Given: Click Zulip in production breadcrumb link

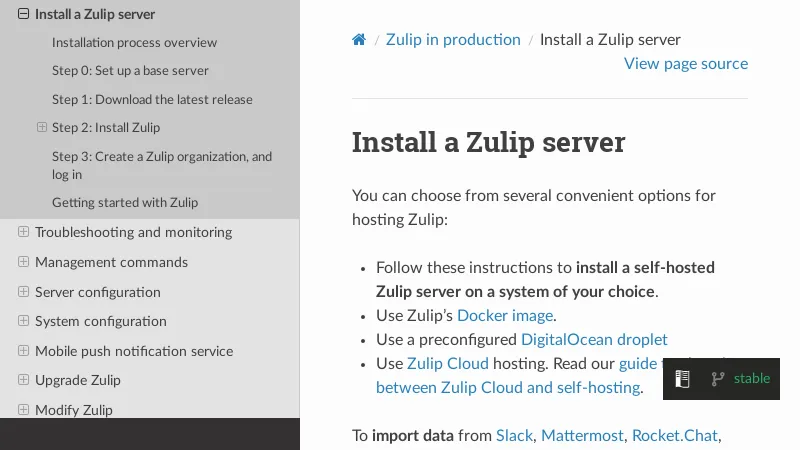Looking at the screenshot, I should point(453,40).
